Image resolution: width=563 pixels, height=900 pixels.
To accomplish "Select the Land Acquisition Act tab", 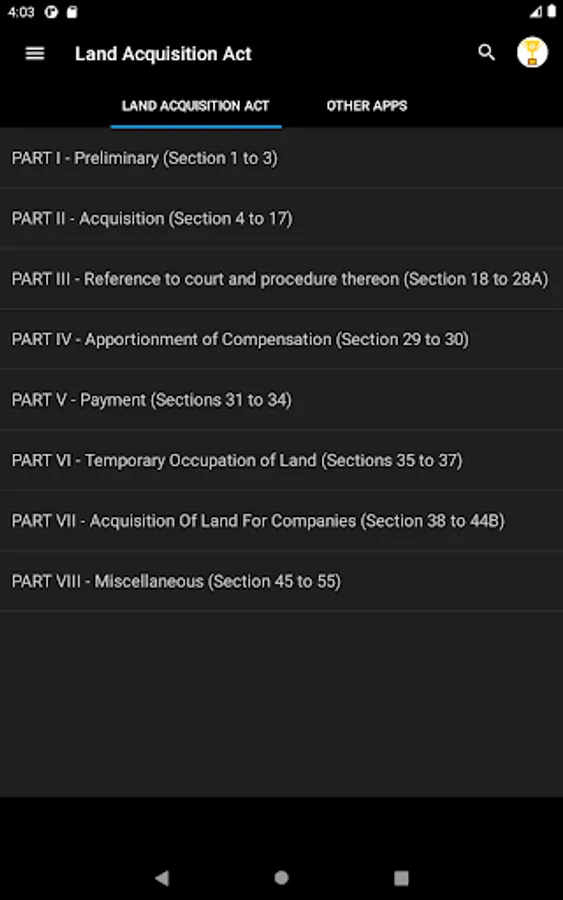I will coord(195,106).
